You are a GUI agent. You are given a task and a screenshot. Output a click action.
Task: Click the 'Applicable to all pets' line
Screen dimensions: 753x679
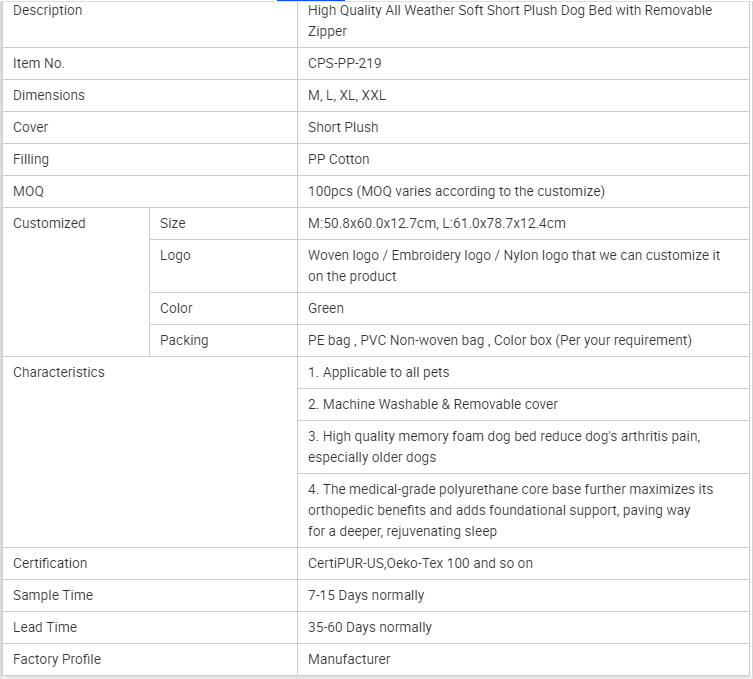coord(379,372)
